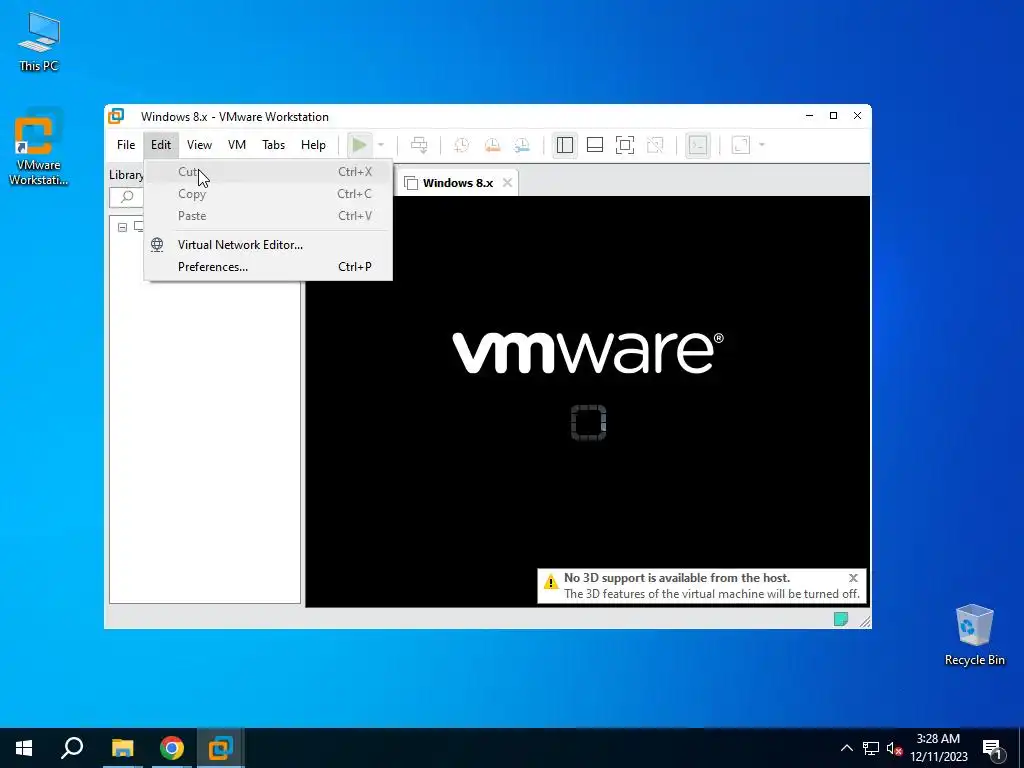Toggle the Library sidebar view icon
The width and height of the screenshot is (1024, 768).
tap(565, 145)
